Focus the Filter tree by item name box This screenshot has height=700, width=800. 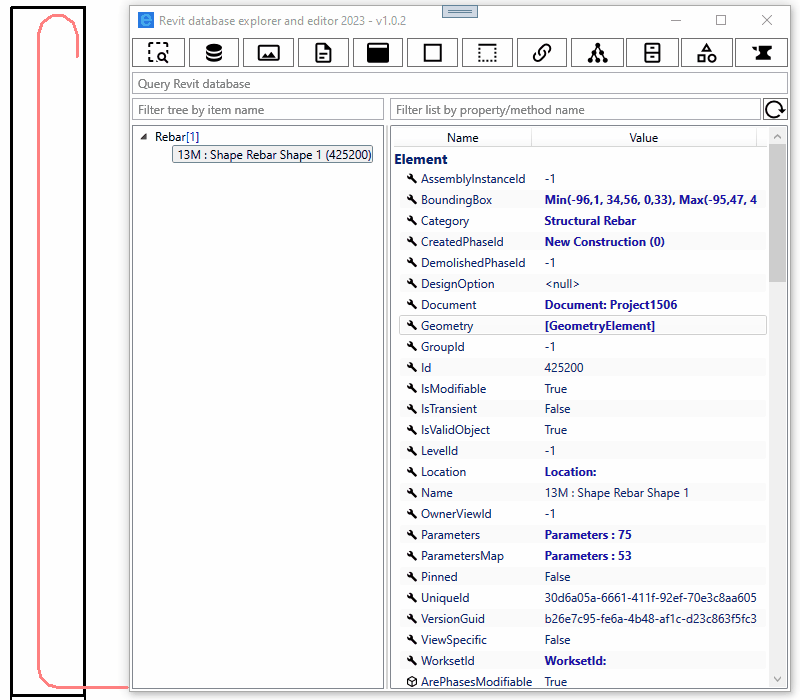tap(258, 110)
